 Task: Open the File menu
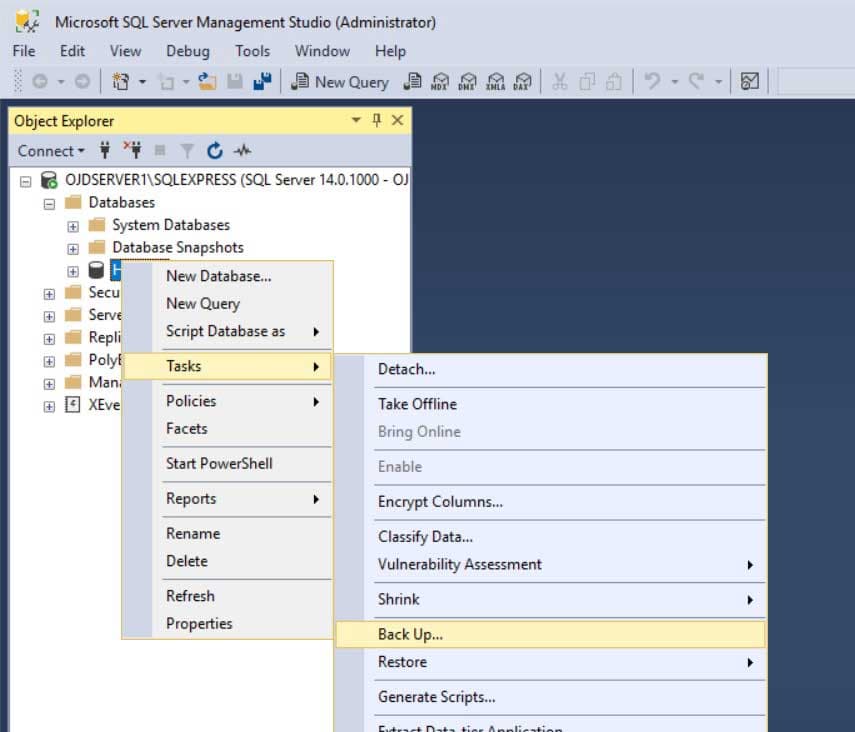point(24,51)
